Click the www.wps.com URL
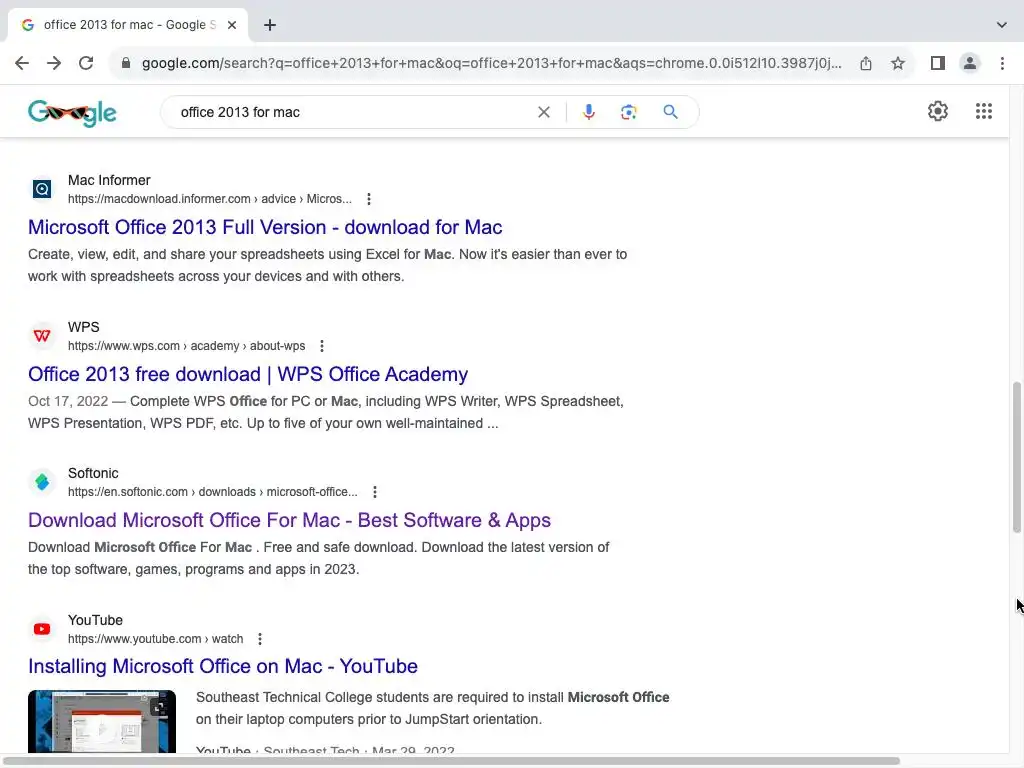The image size is (1024, 768). pyautogui.click(x=186, y=346)
